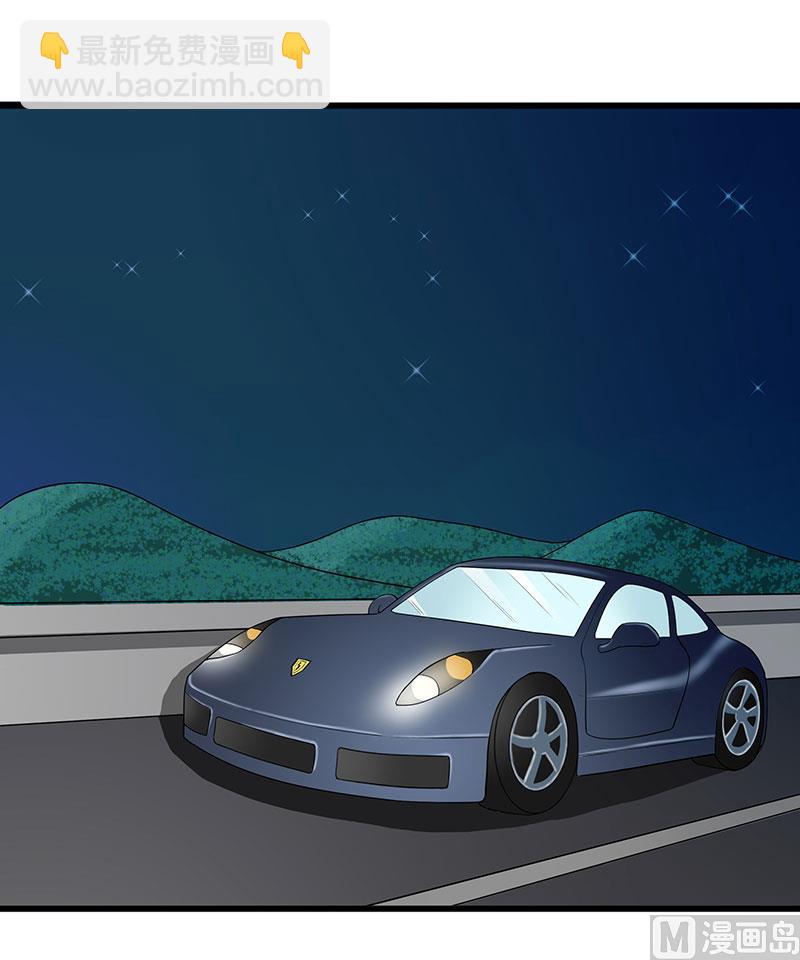Click the M logo icon at the bottom right
The width and height of the screenshot is (800, 960).
[x=673, y=937]
